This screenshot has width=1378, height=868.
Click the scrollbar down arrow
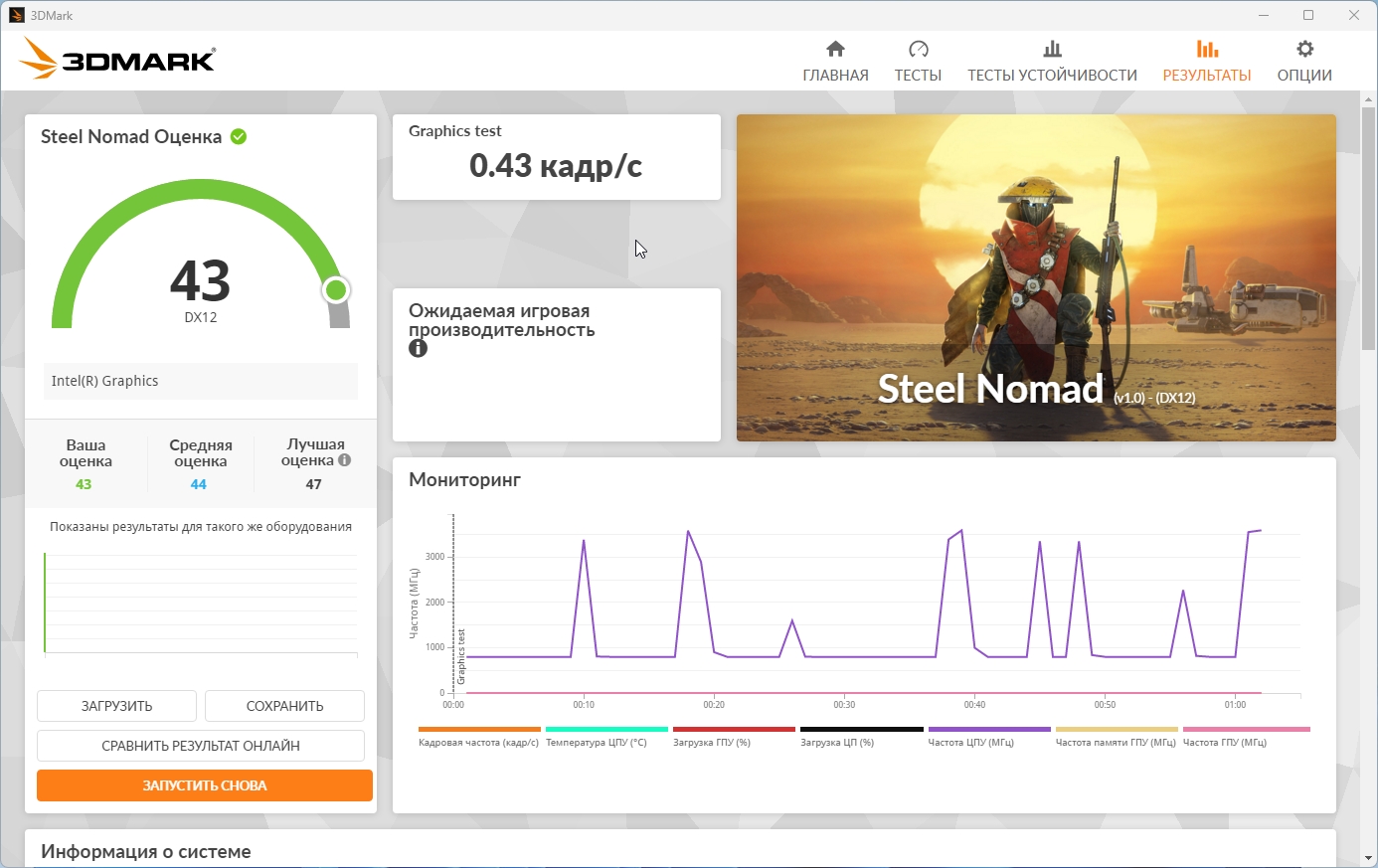1369,857
